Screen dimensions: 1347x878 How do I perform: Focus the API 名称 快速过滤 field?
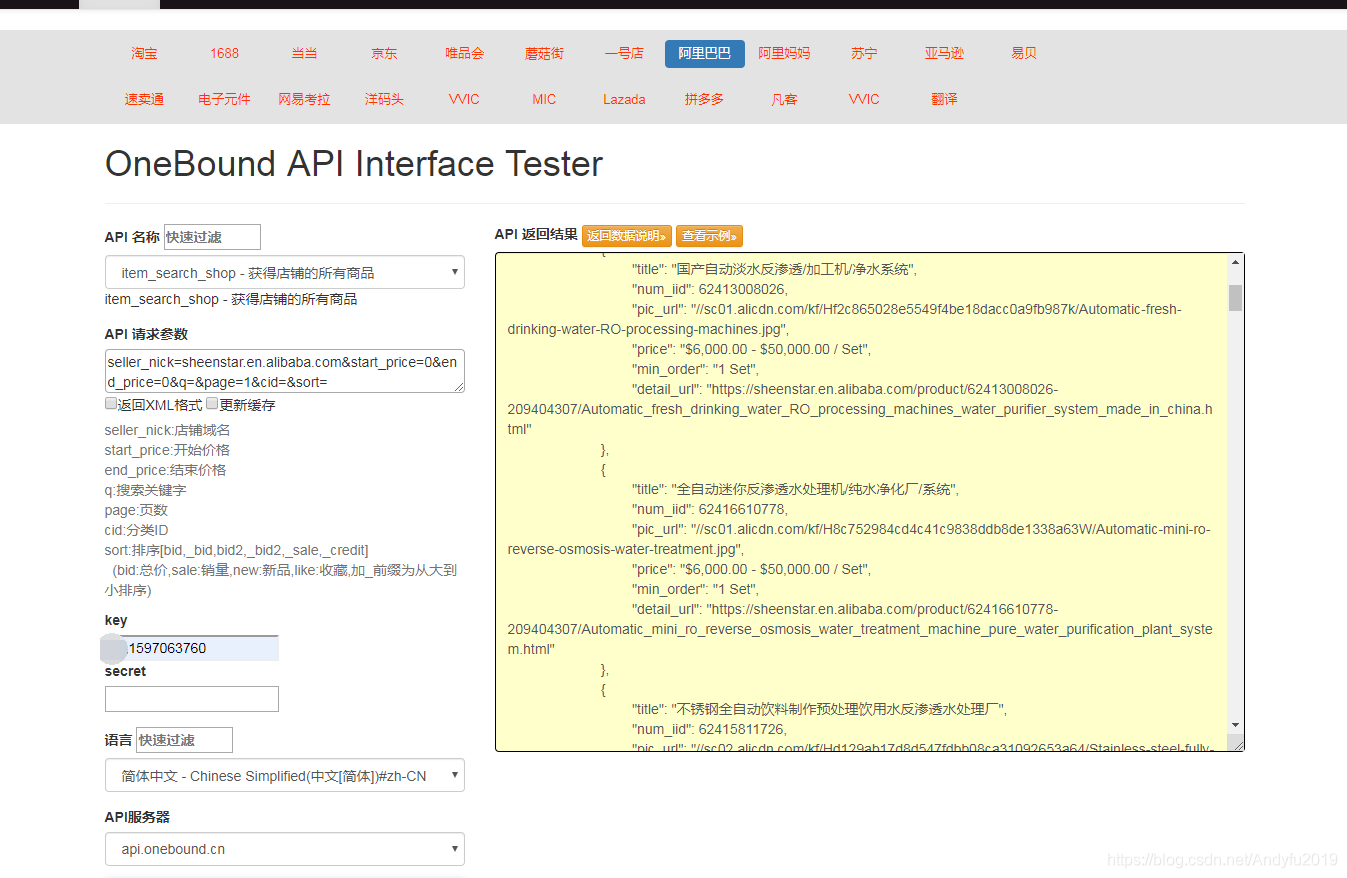(212, 237)
